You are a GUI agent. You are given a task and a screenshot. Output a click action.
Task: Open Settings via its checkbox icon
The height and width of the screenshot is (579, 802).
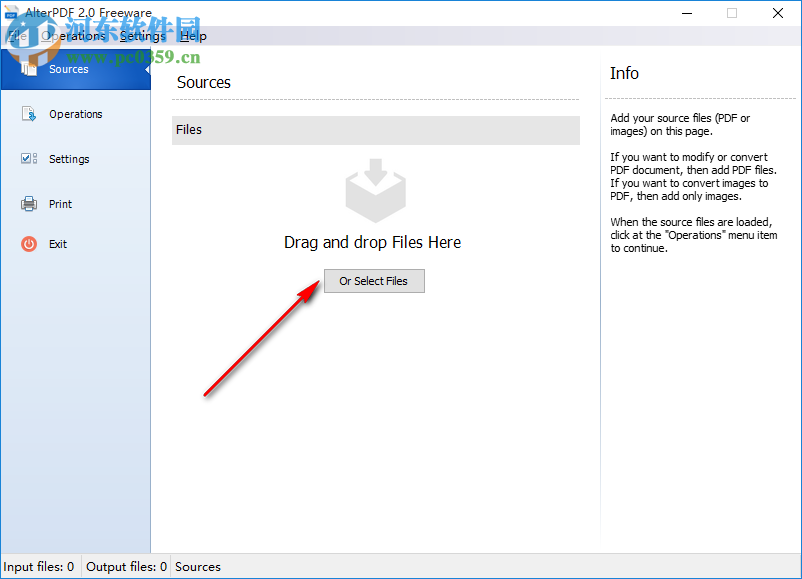click(29, 158)
